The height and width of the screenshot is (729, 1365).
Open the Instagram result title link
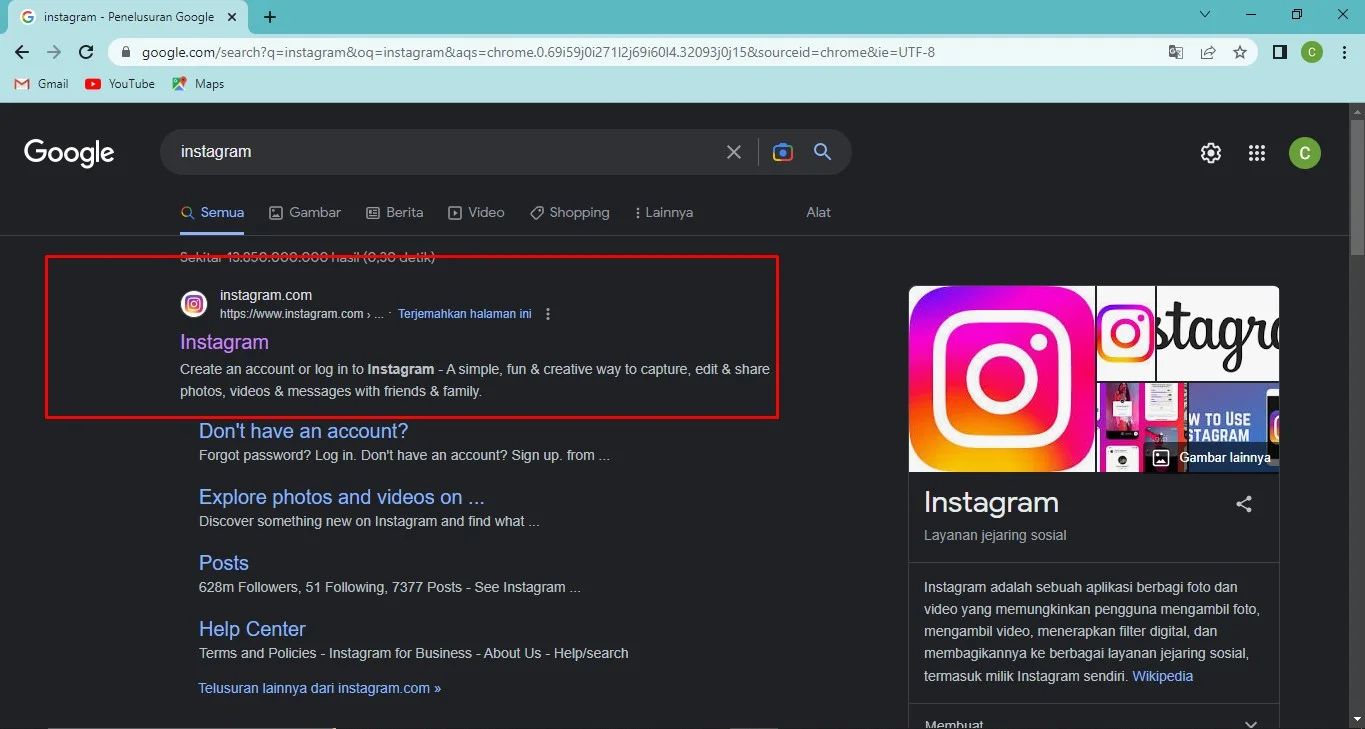point(224,342)
